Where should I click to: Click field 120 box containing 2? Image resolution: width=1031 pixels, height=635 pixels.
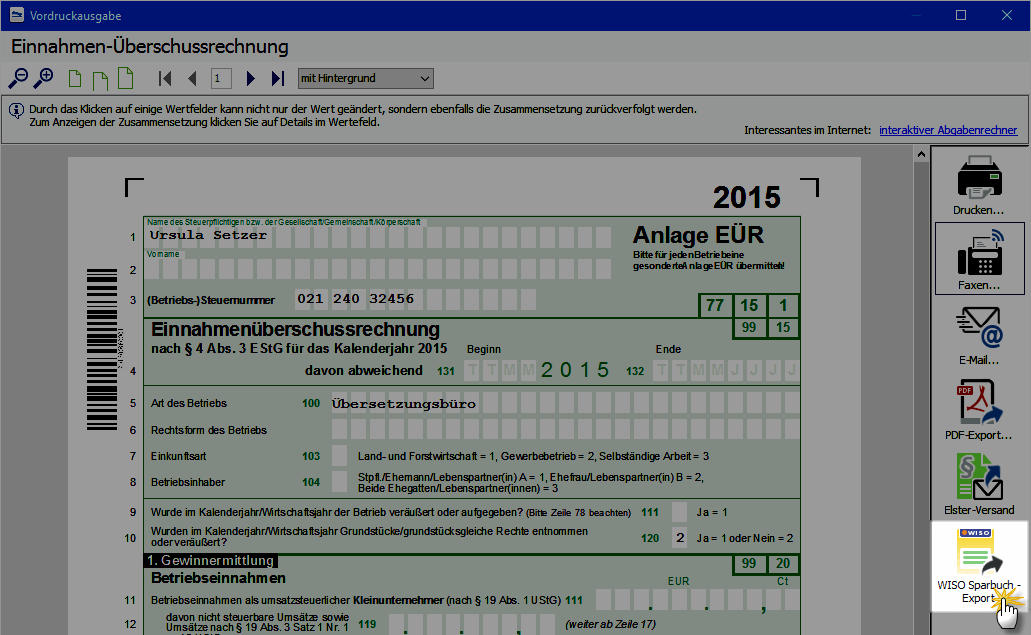pyautogui.click(x=679, y=538)
